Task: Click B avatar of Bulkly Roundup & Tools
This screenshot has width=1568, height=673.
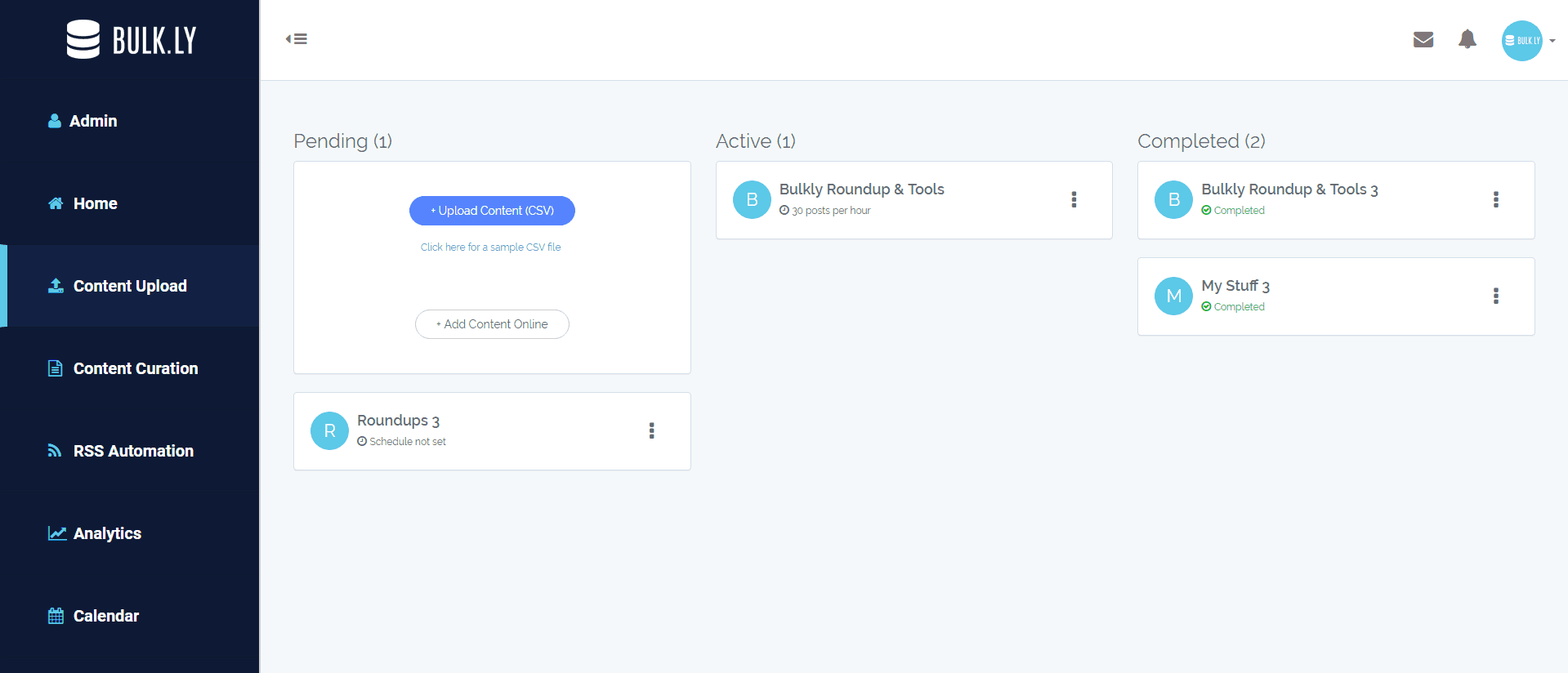Action: [752, 200]
